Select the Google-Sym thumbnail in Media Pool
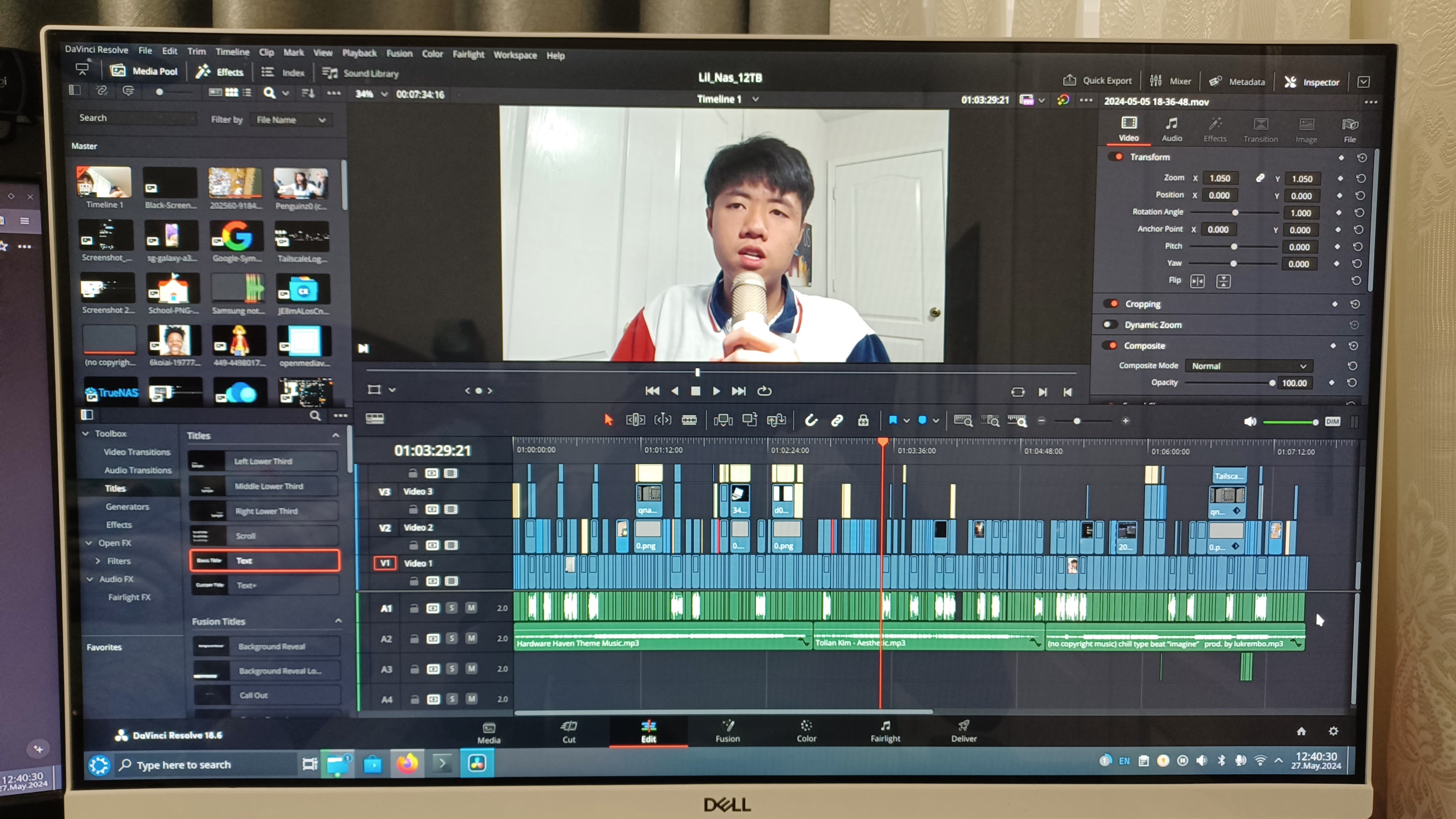 237,236
